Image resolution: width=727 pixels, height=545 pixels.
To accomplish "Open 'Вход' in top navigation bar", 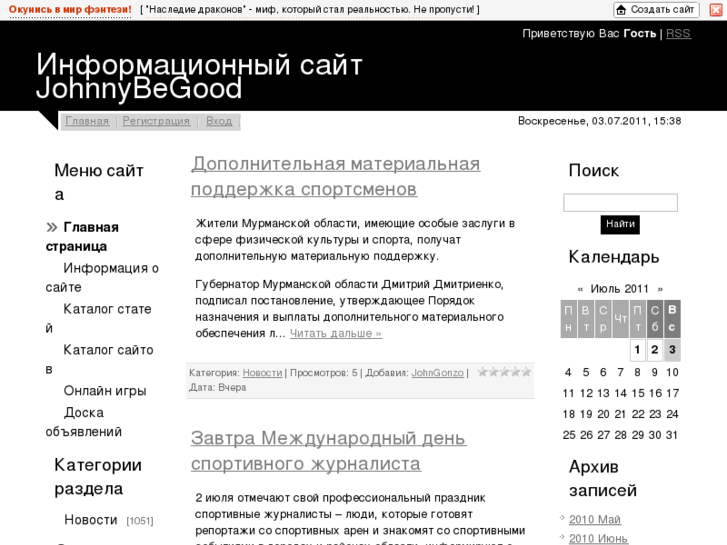I will (x=219, y=122).
